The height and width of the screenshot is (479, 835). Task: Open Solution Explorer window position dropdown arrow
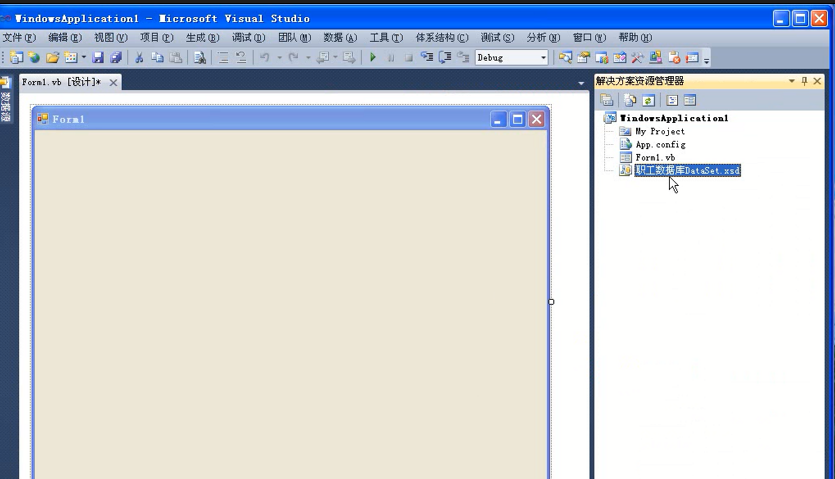(x=791, y=81)
